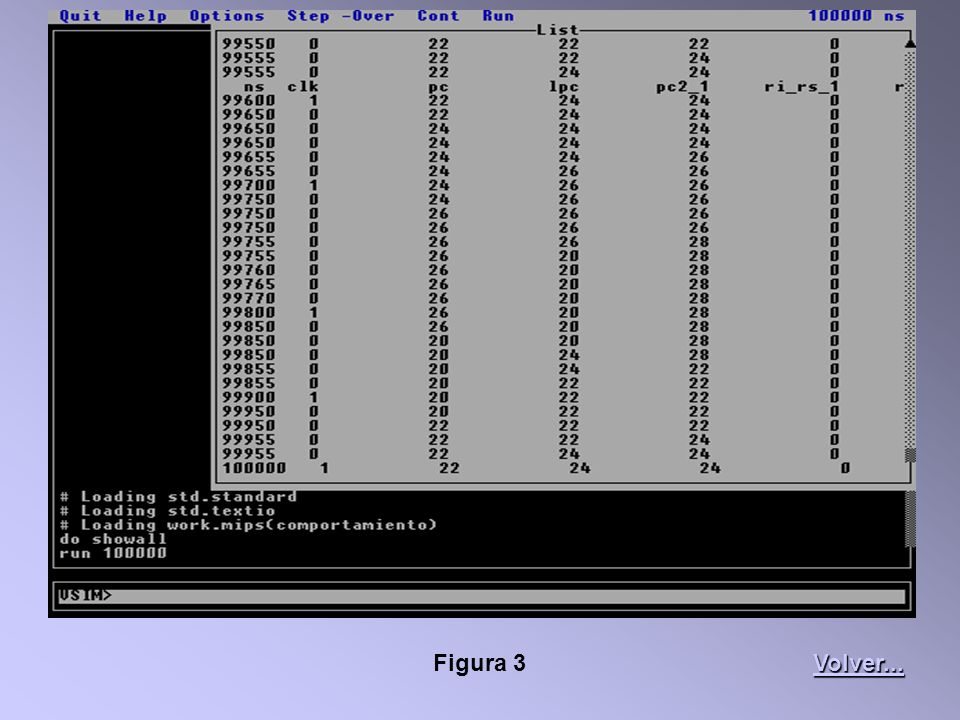Select the ns column header
The image size is (960, 720).
coord(254,87)
